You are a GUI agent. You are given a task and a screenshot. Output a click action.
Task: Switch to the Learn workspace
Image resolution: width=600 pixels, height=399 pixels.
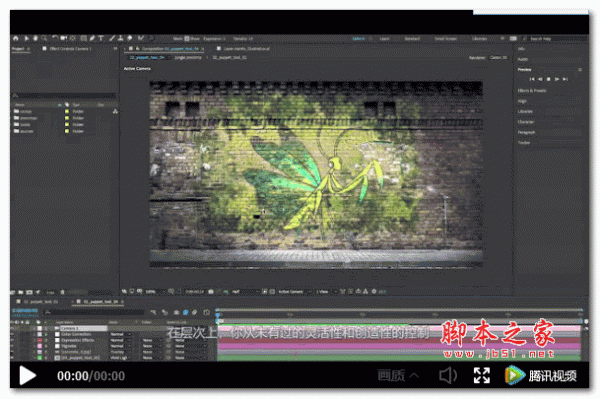click(x=384, y=39)
